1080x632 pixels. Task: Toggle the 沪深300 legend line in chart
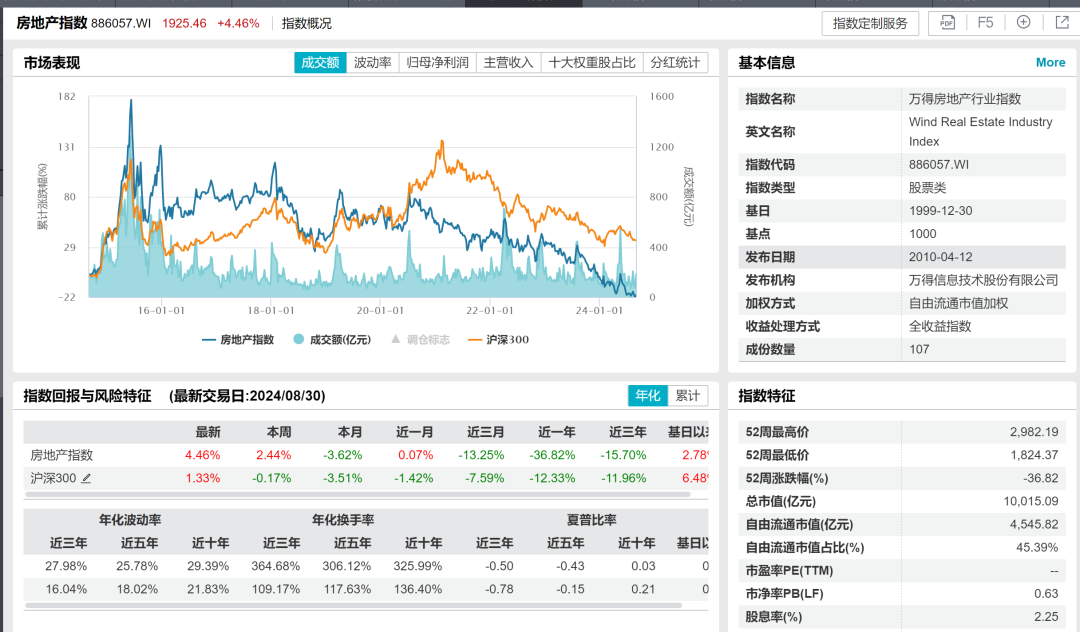[x=499, y=339]
